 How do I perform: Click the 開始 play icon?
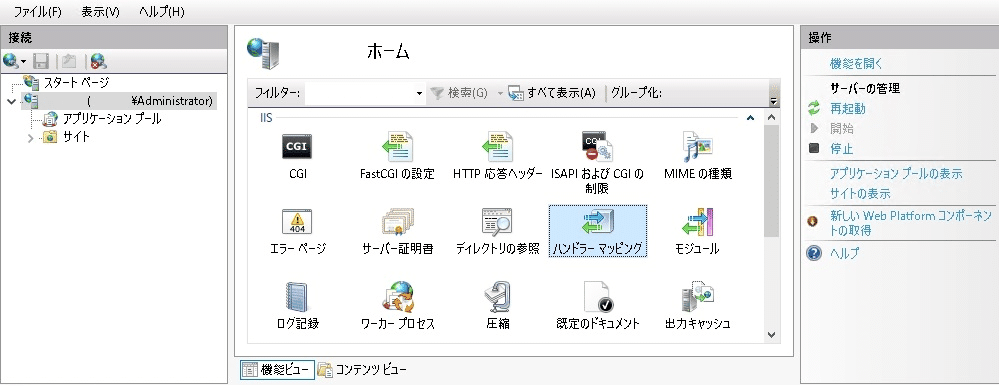814,129
